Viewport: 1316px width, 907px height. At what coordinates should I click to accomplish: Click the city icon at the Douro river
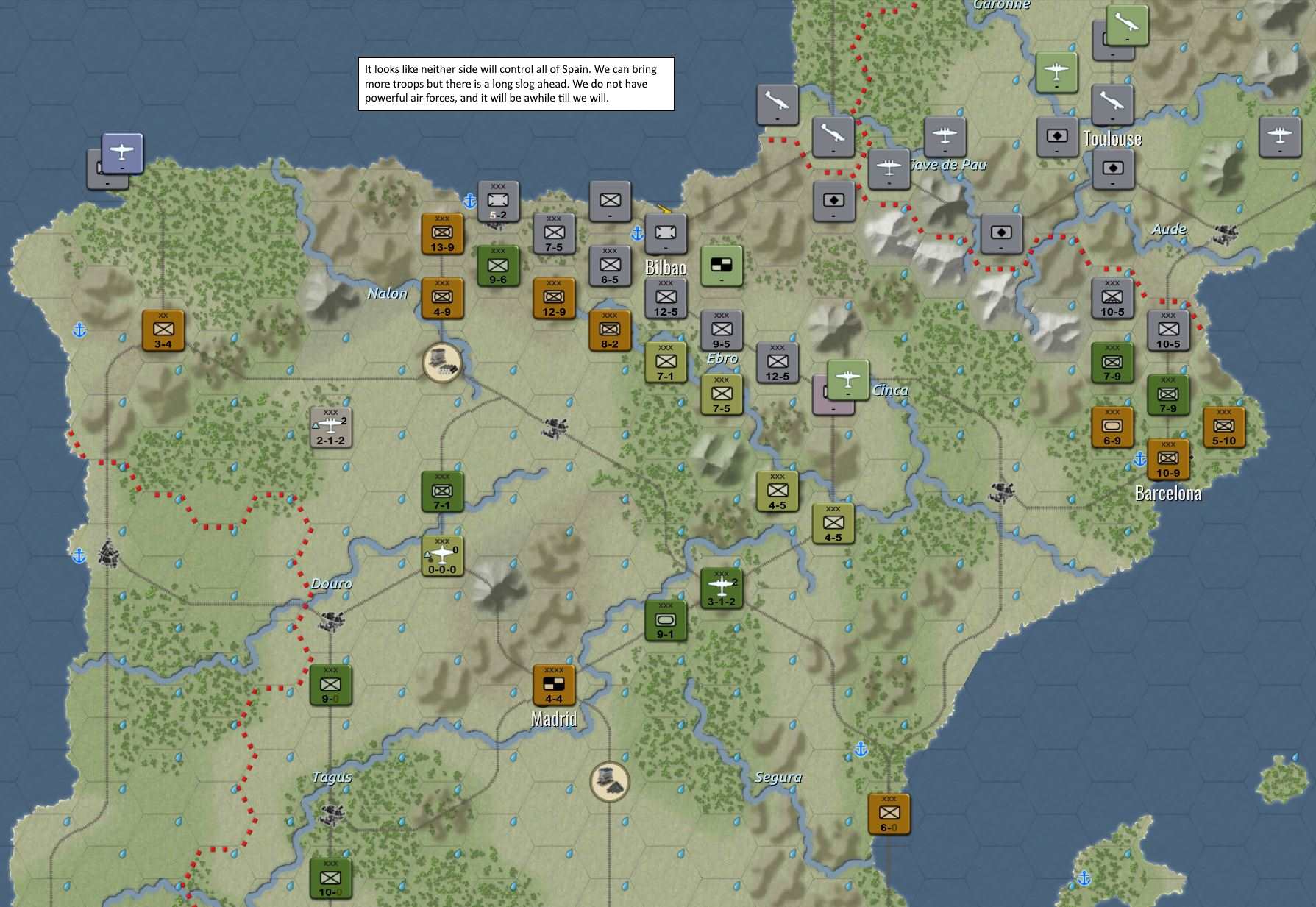point(331,621)
